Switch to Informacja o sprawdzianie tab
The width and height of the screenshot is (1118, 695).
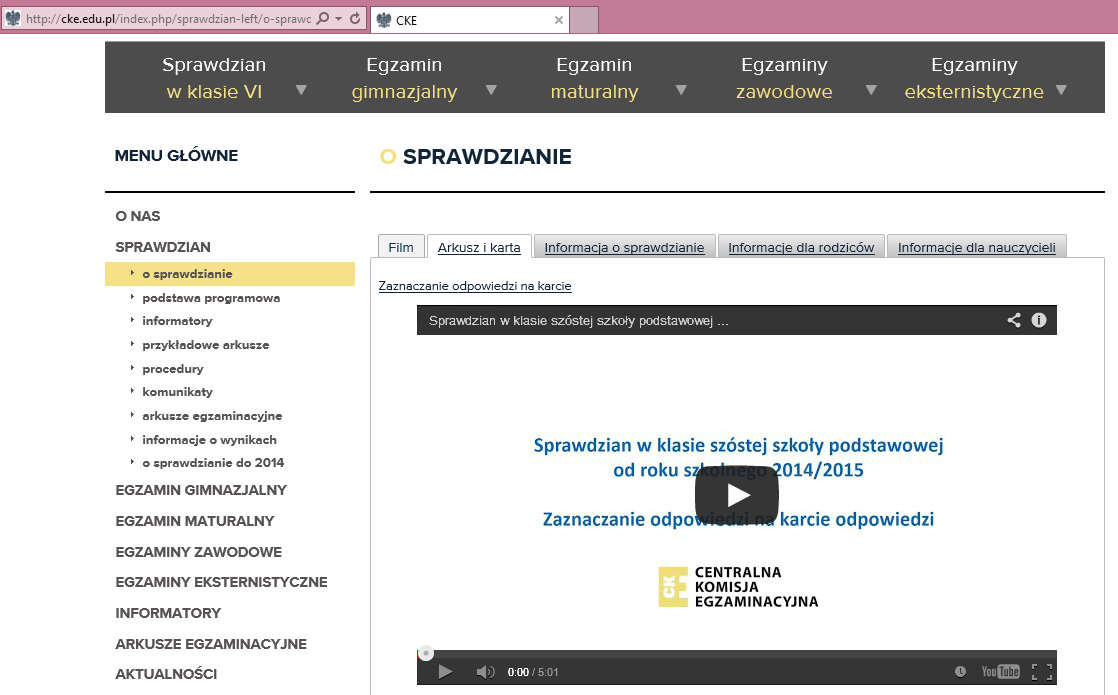[x=625, y=247]
